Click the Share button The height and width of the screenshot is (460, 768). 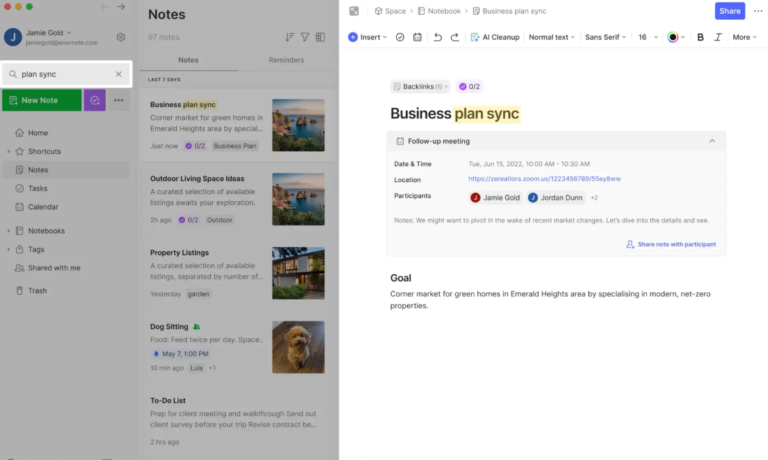[x=730, y=11]
